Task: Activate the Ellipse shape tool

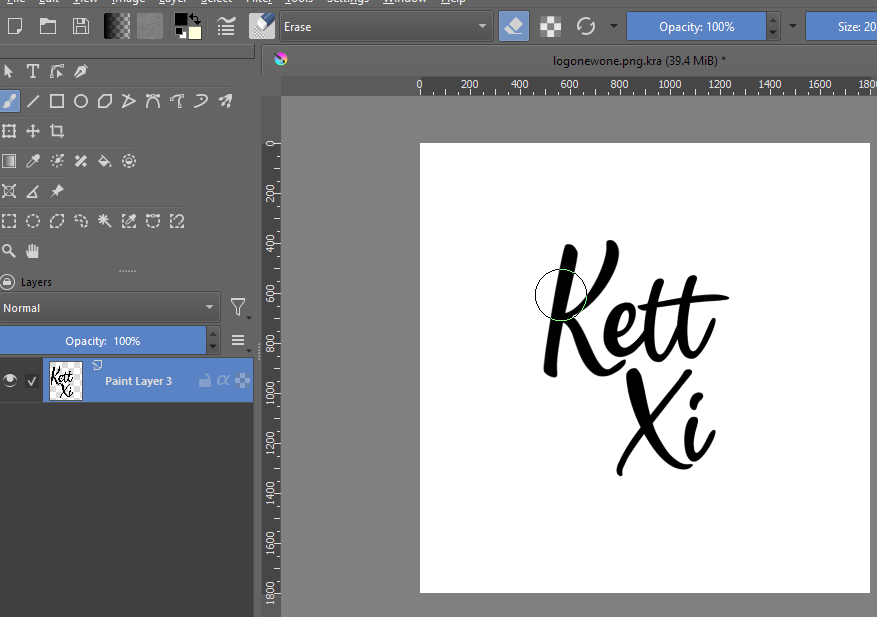Action: click(81, 101)
